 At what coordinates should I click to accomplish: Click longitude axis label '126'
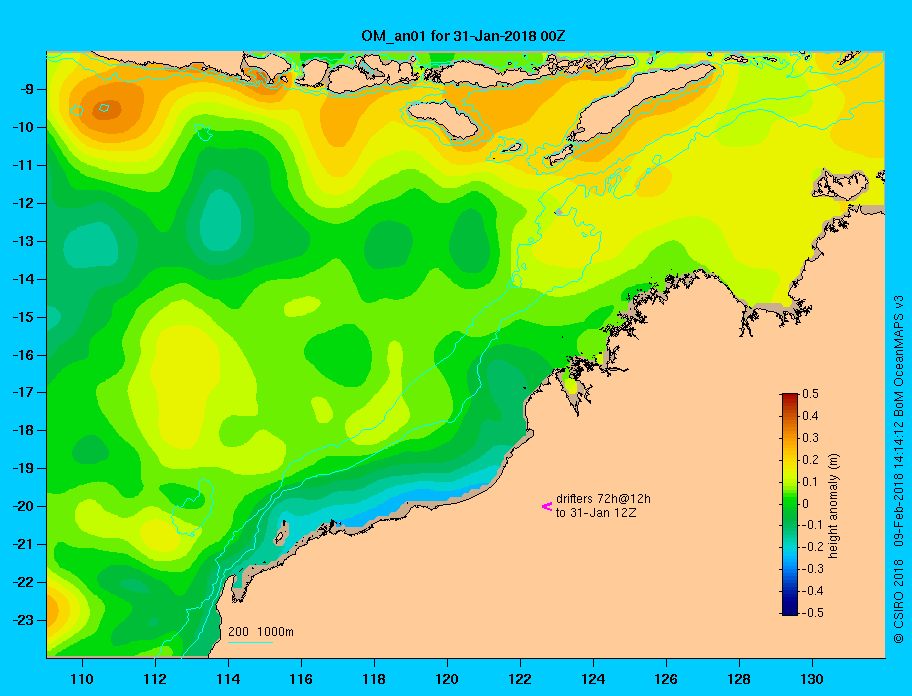tap(666, 679)
